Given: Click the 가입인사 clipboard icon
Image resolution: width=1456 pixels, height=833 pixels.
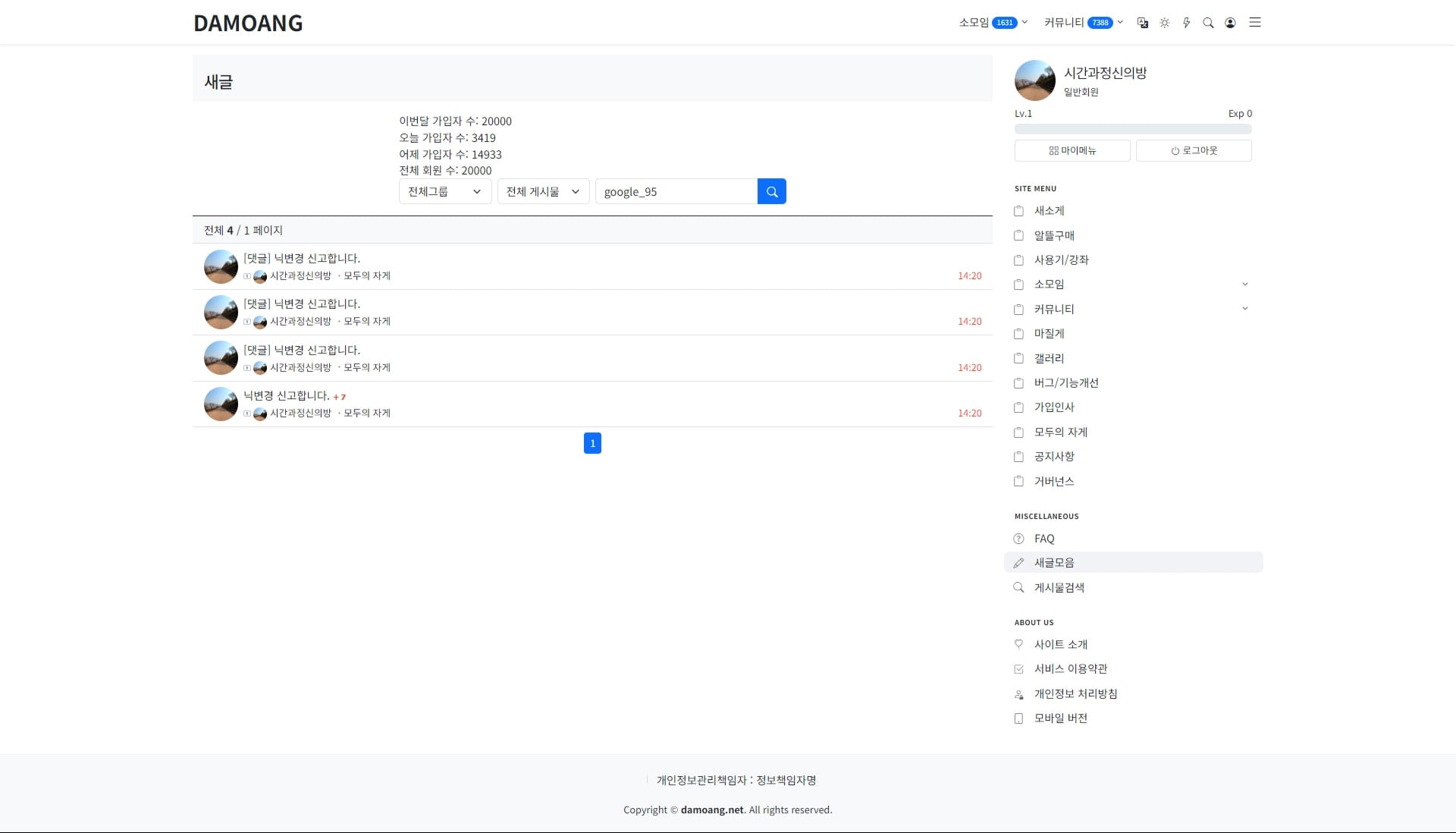Looking at the screenshot, I should pyautogui.click(x=1018, y=407).
